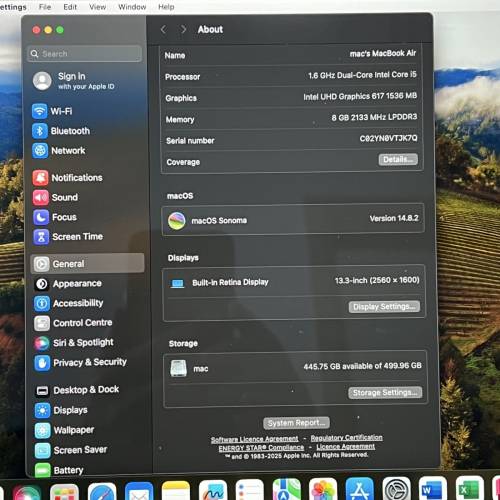Click the 13.3-inch (2560 × 1600) text

pyautogui.click(x=377, y=280)
